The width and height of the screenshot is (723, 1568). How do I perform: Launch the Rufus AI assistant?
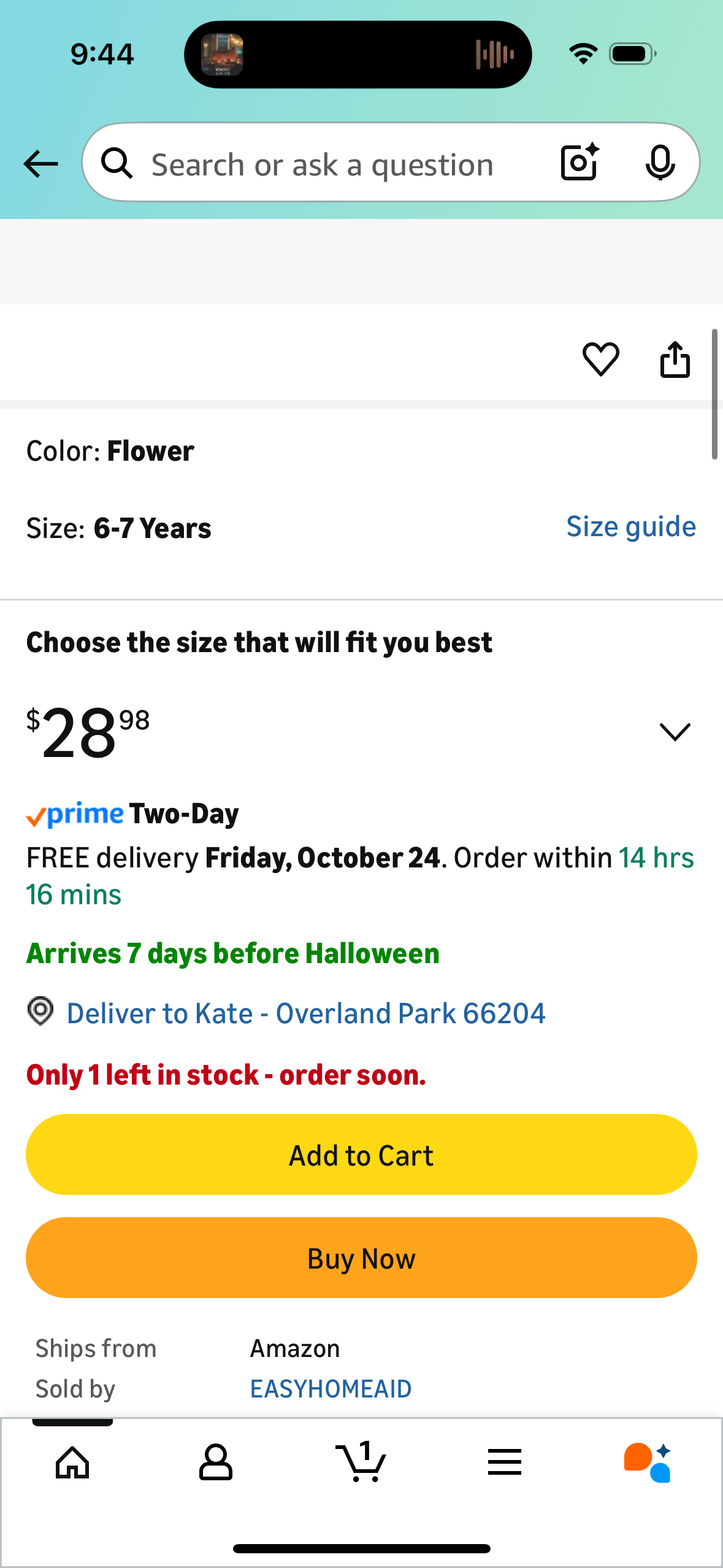(648, 1462)
